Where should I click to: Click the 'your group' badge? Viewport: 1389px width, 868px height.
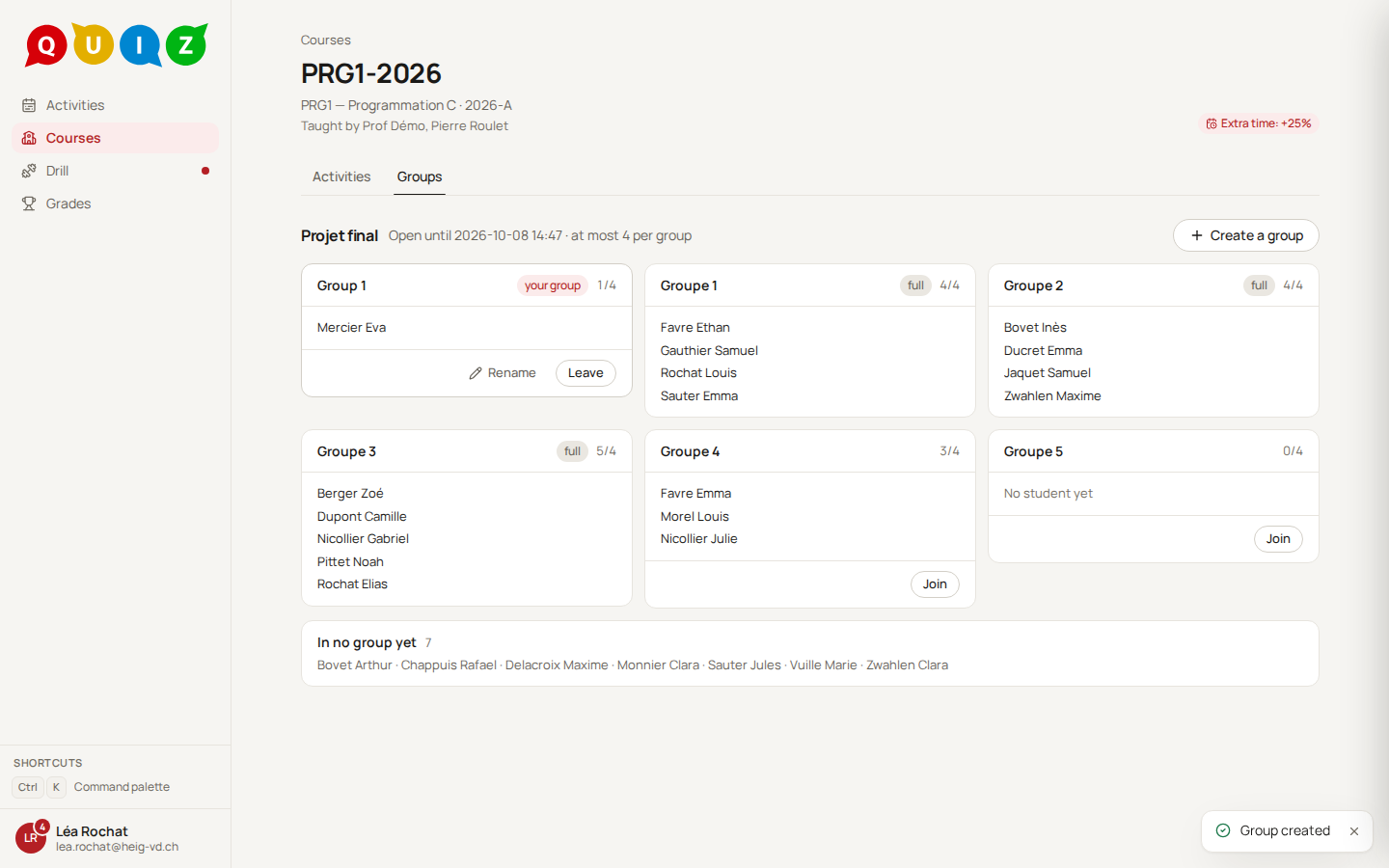(553, 285)
